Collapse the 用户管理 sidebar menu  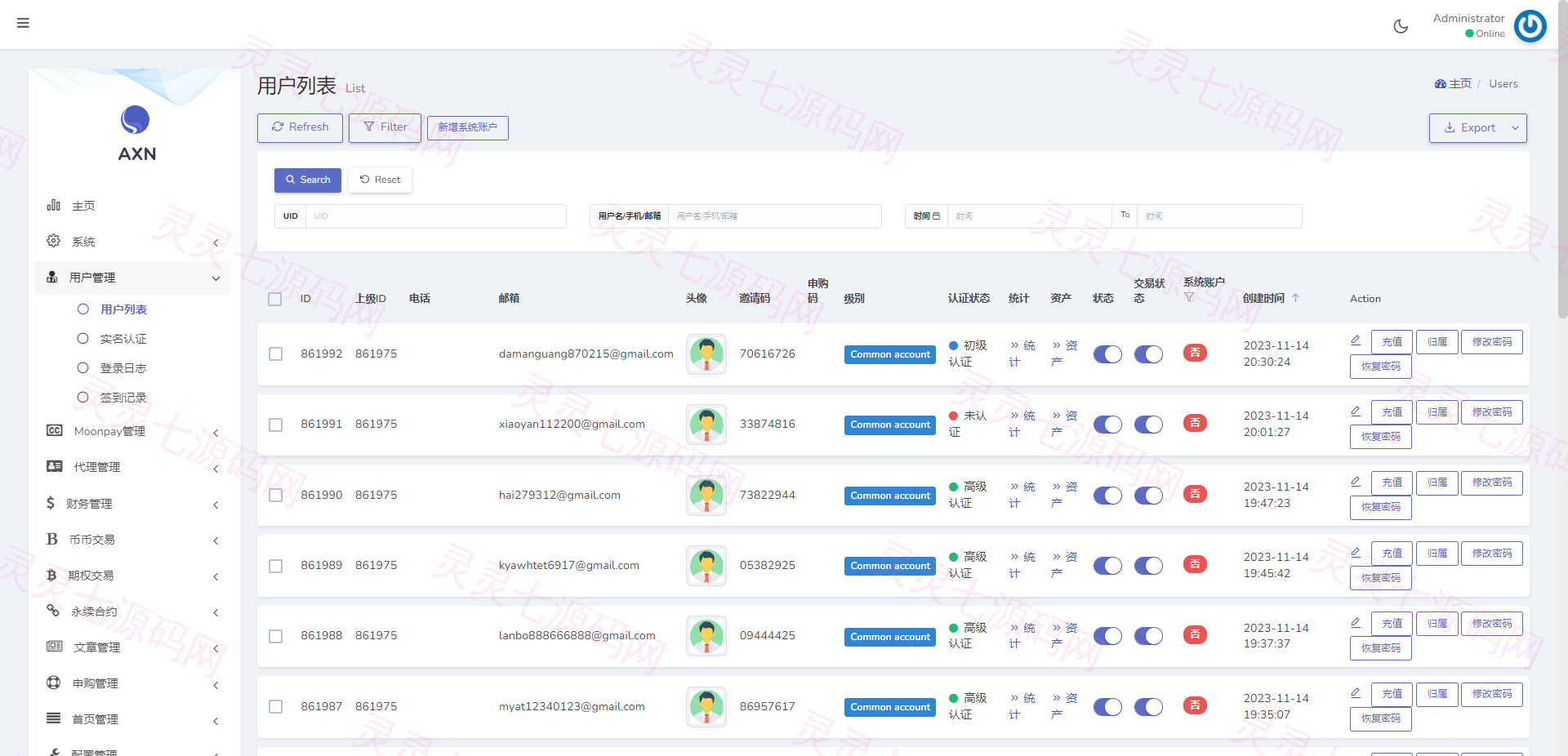[132, 278]
